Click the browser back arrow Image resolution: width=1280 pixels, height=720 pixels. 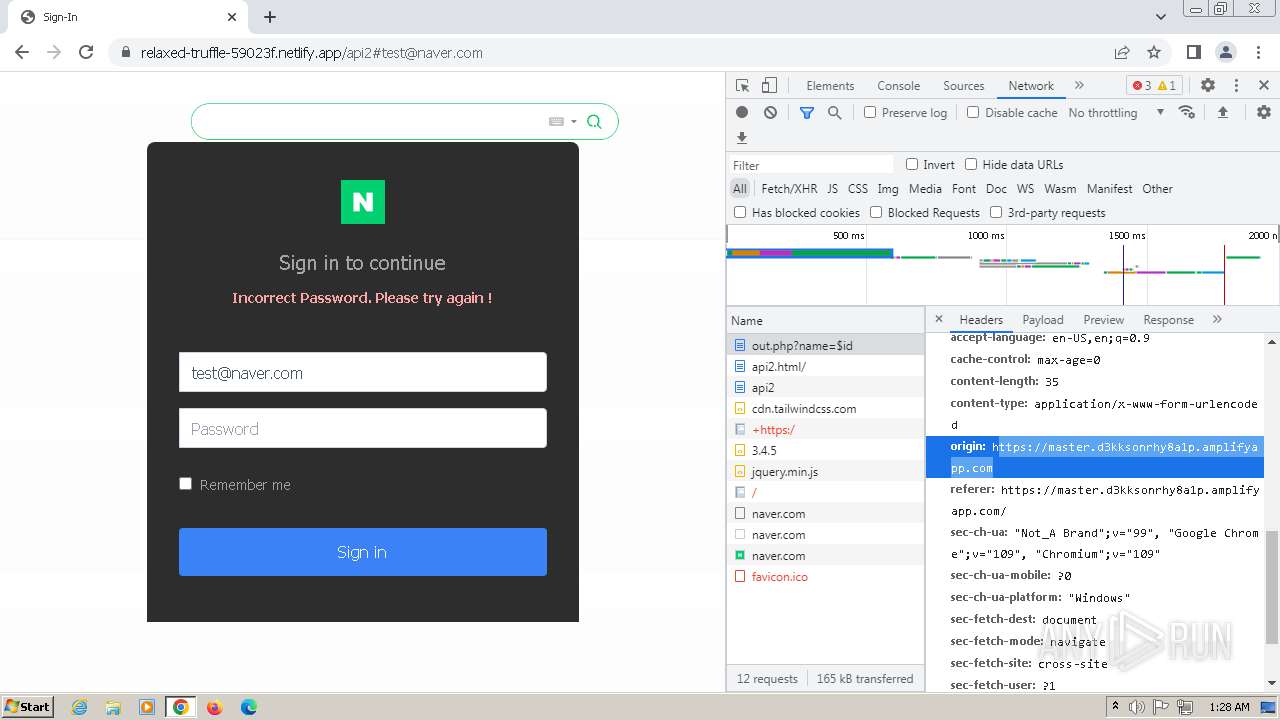pos(22,52)
